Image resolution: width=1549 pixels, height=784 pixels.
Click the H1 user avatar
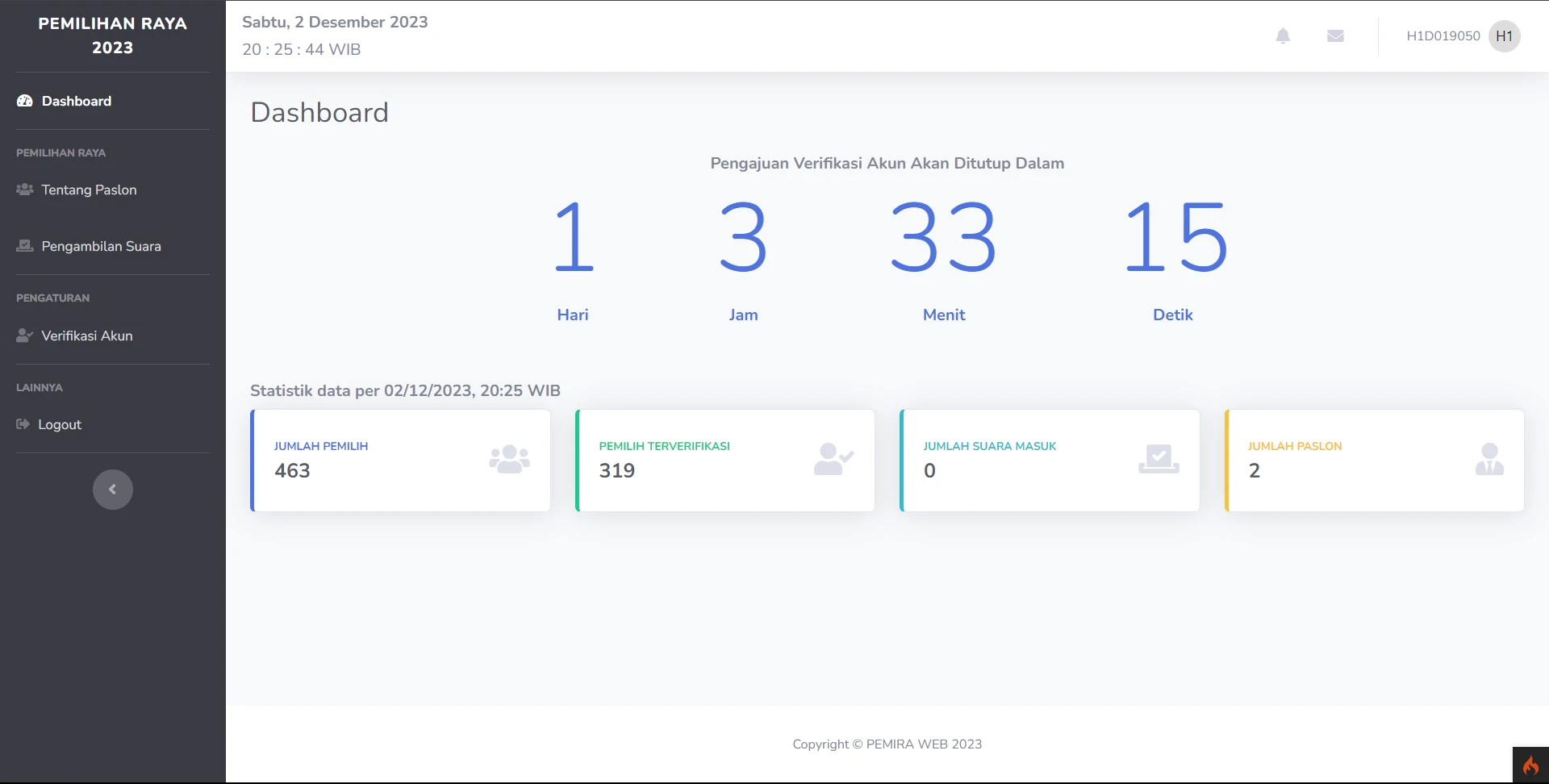[x=1504, y=36]
